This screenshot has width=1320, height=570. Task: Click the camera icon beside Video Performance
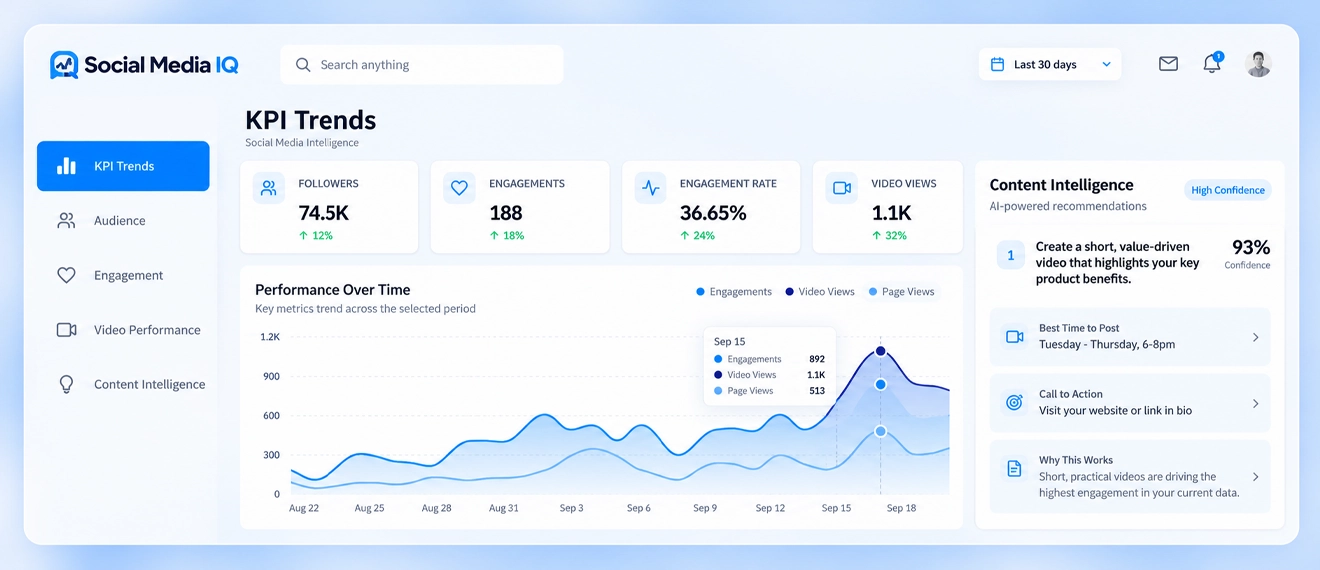click(66, 330)
